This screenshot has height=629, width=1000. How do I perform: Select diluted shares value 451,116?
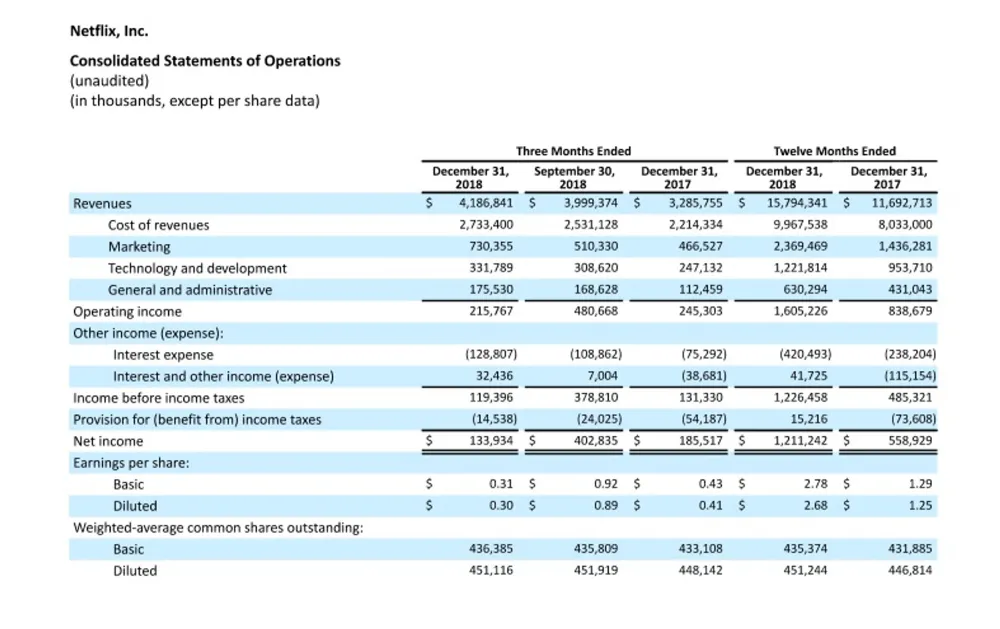point(491,571)
